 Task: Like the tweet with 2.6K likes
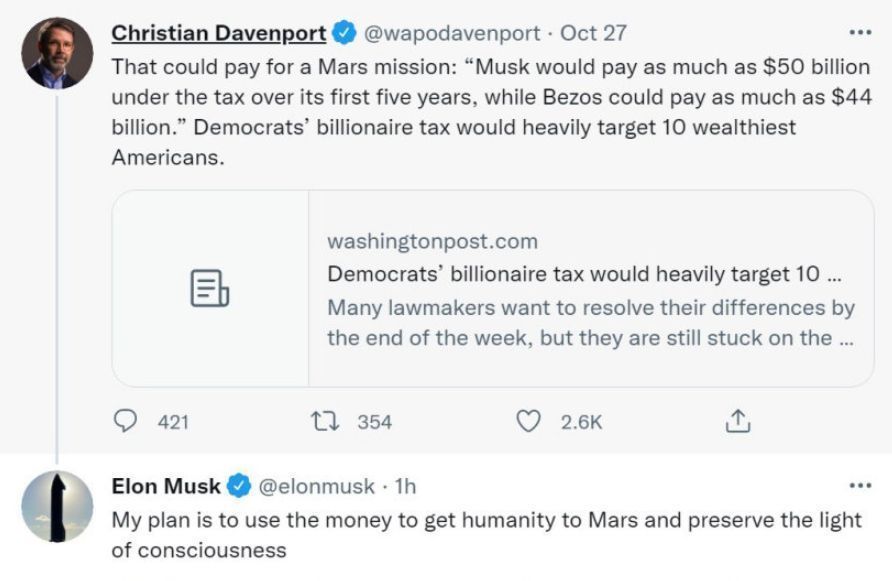527,422
